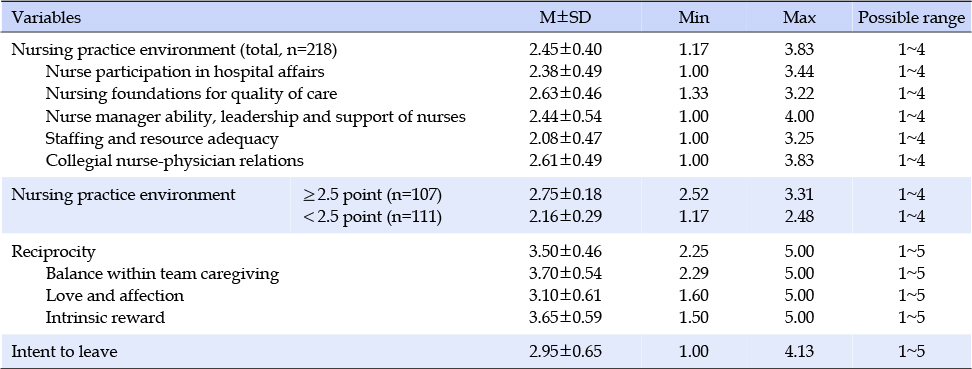Image resolution: width=972 pixels, height=369 pixels.
Task: Select the Intent to leave row label
Action: tap(64, 352)
